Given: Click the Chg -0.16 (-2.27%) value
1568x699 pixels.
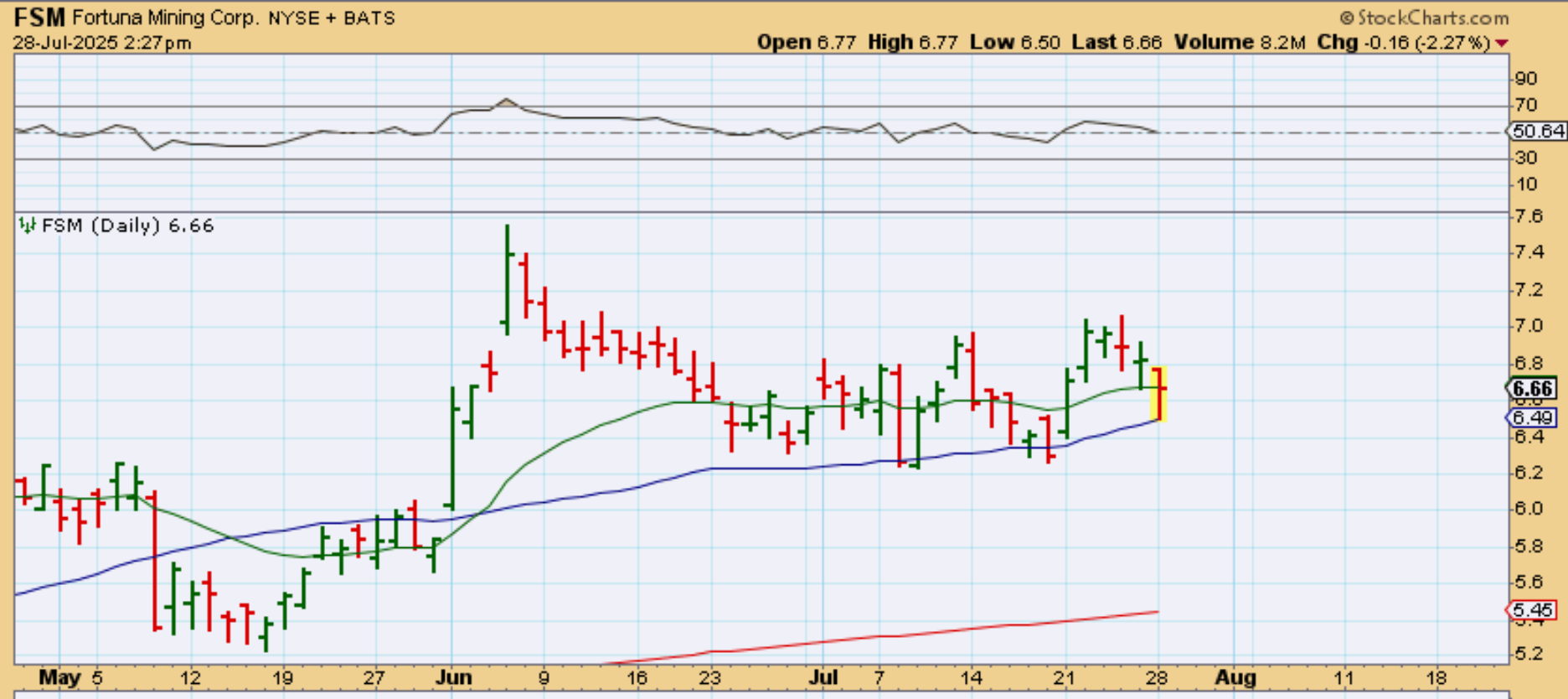Looking at the screenshot, I should [x=1404, y=42].
